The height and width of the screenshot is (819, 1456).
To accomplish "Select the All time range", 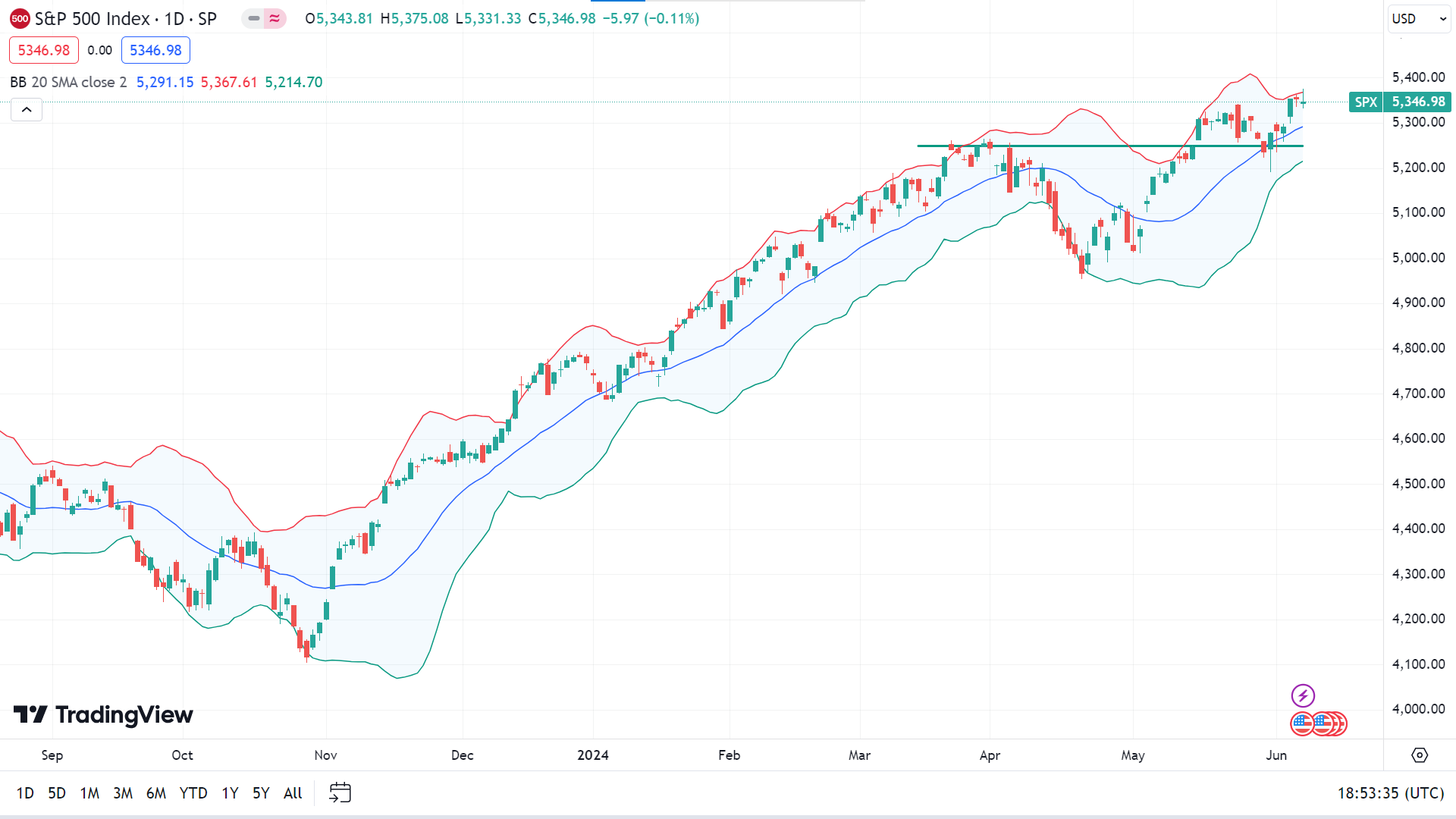I will [293, 793].
